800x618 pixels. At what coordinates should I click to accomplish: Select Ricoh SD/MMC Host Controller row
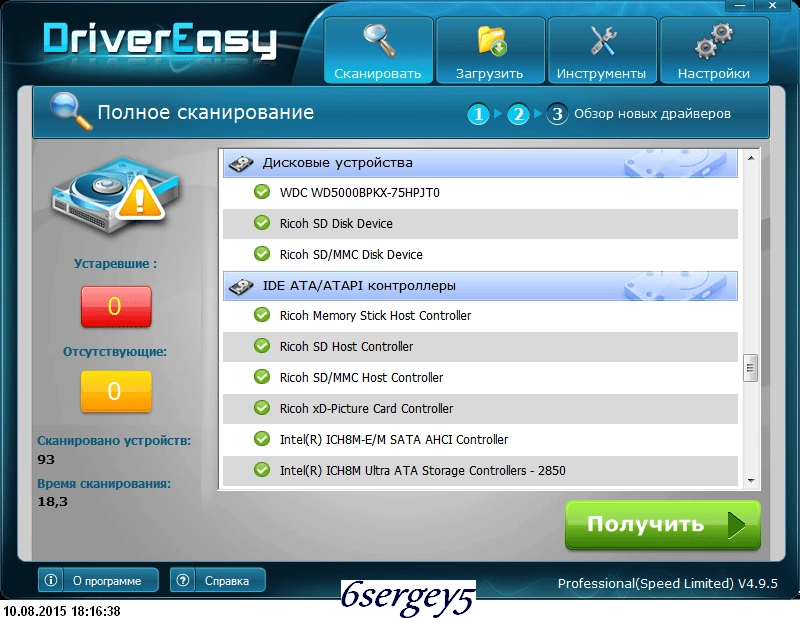tap(480, 378)
